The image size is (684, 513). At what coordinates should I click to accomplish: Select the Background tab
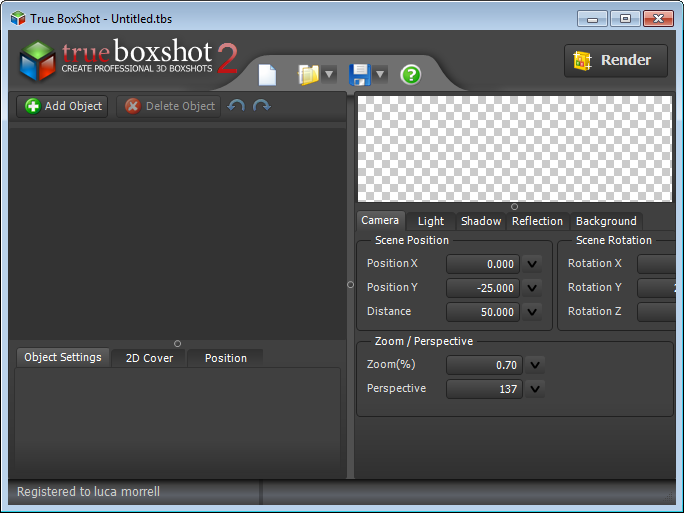point(606,221)
